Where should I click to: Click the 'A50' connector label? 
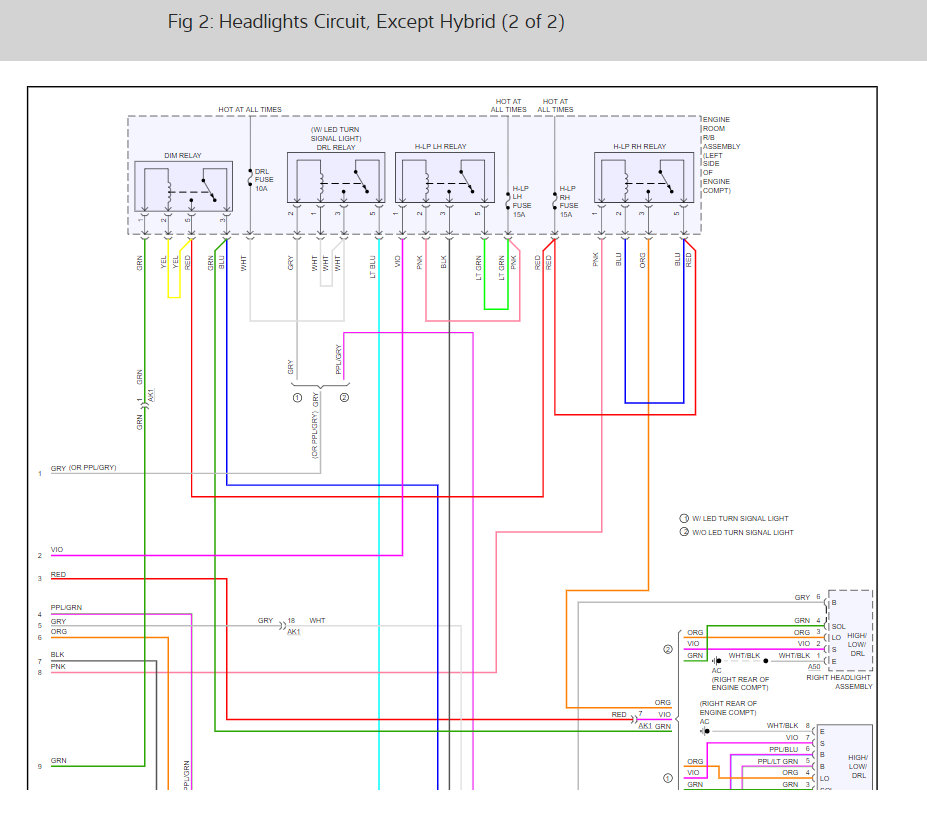click(814, 667)
